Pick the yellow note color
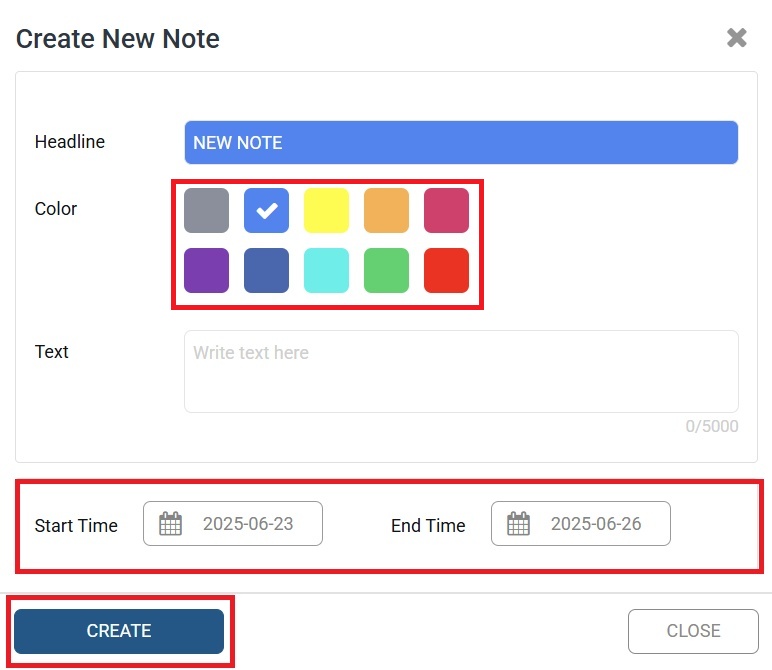772x670 pixels. 326,210
